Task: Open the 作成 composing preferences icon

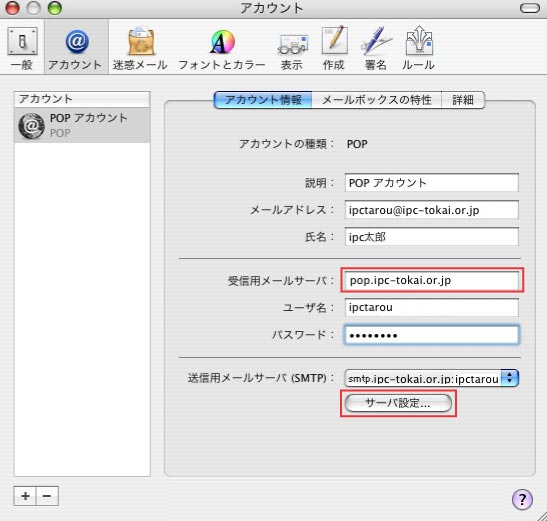Action: [334, 48]
